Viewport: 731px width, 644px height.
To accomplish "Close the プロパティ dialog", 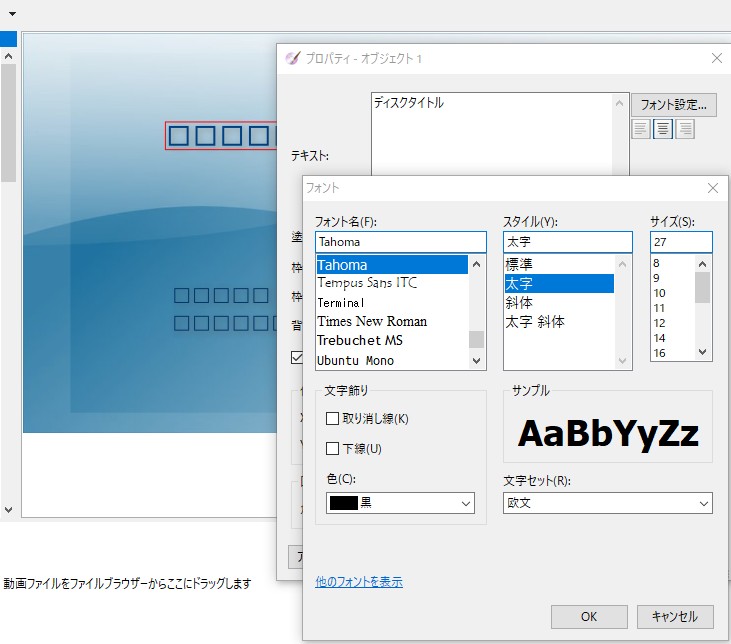I will pyautogui.click(x=717, y=58).
